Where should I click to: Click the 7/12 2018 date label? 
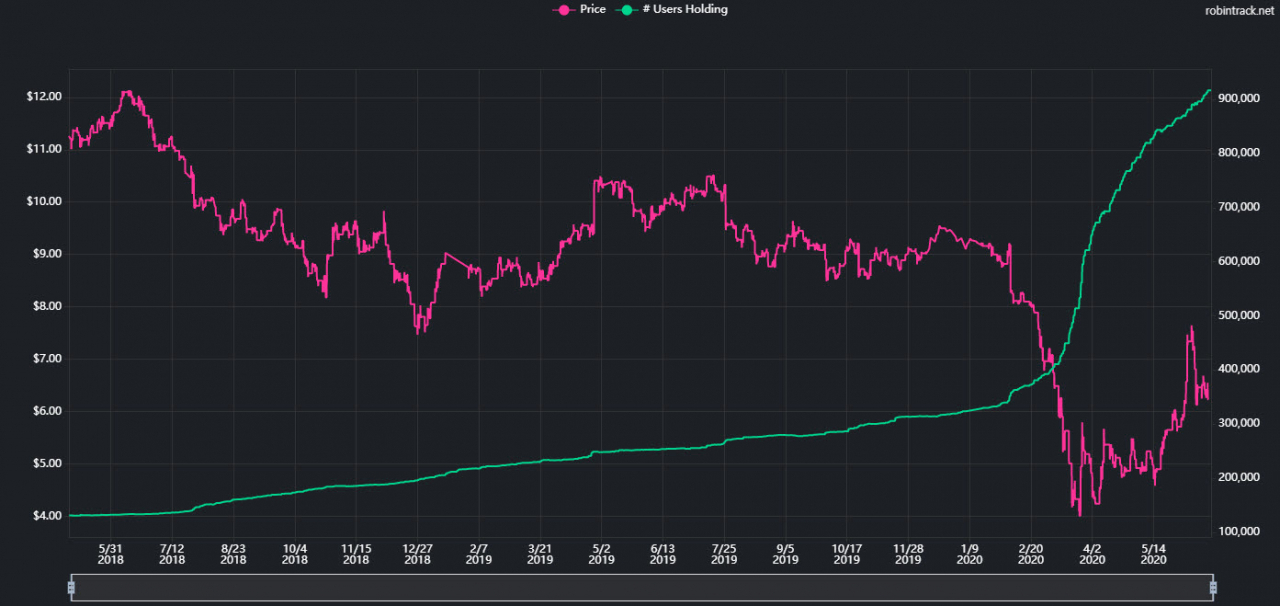(x=172, y=554)
